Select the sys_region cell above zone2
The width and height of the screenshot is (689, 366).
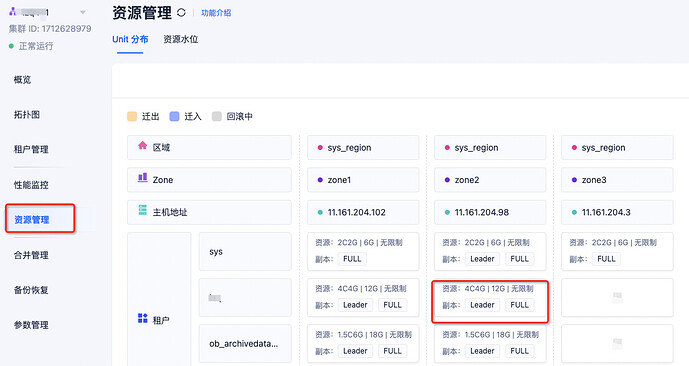coord(490,148)
